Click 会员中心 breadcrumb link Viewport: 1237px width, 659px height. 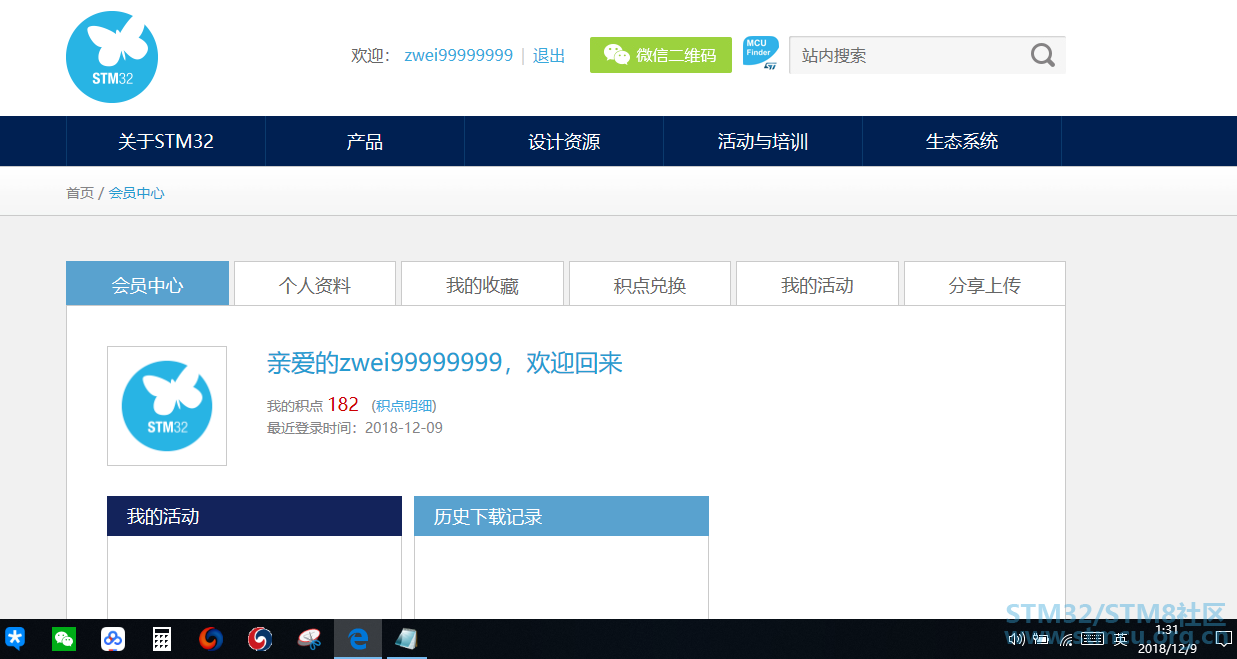[137, 193]
